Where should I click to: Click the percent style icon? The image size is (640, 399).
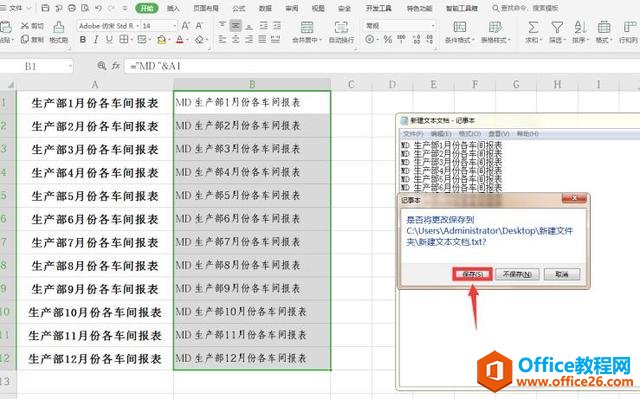[x=388, y=40]
